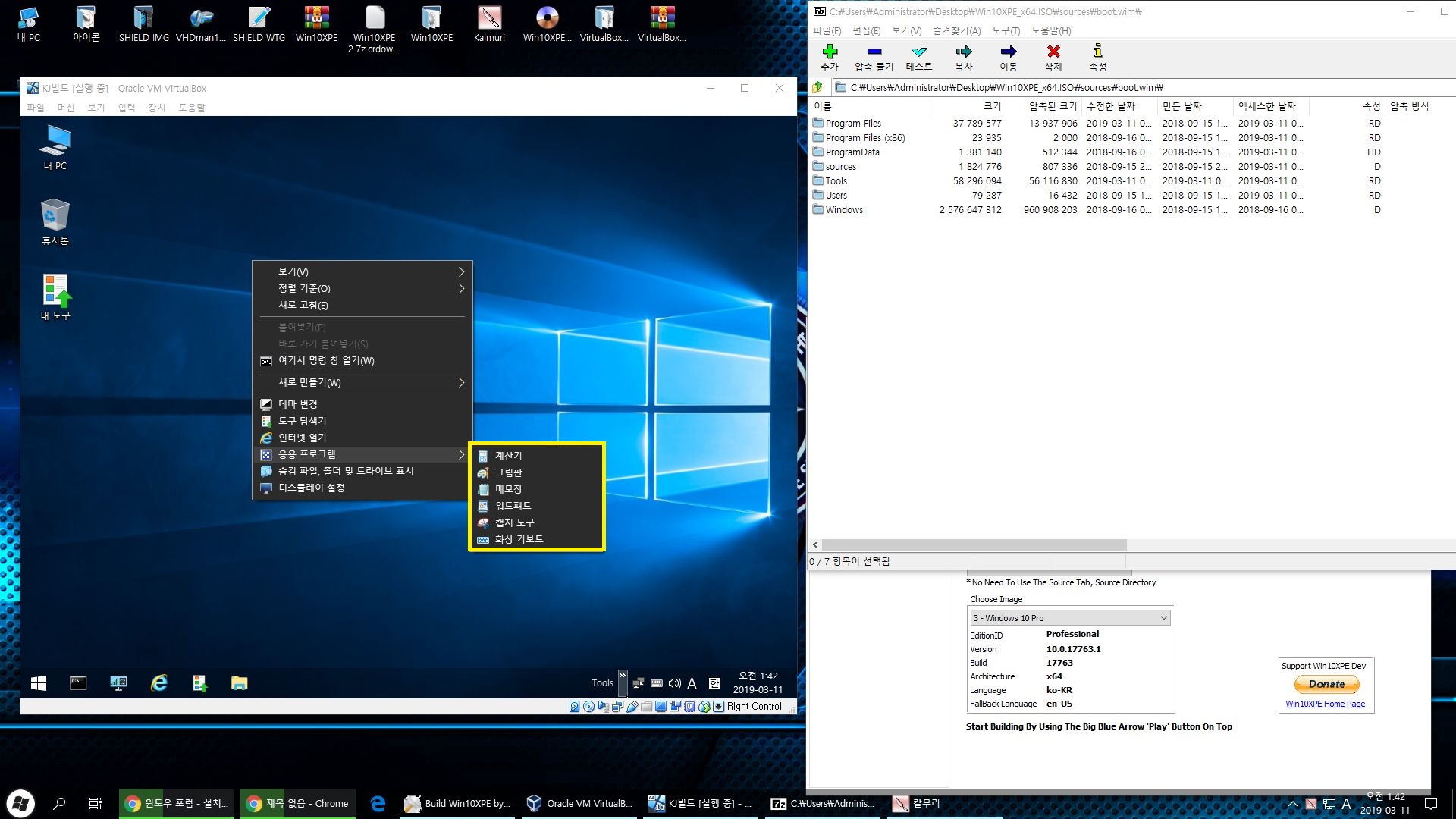Image resolution: width=1456 pixels, height=819 pixels.
Task: Choose 그림판 in the apps submenu
Action: tap(537, 472)
